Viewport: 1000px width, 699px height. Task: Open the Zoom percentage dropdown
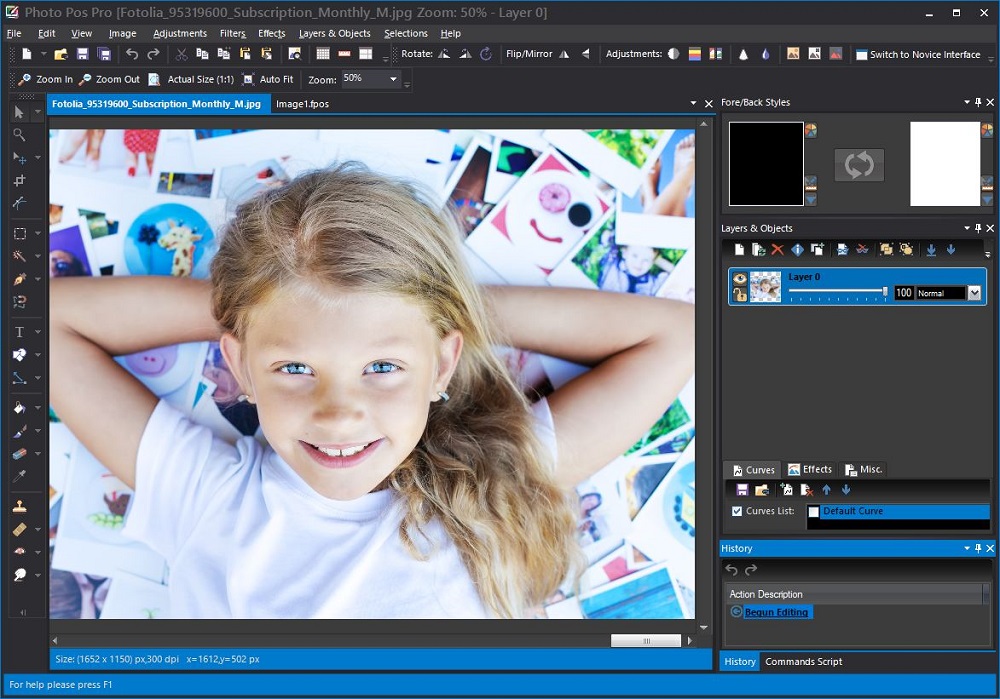tap(392, 79)
